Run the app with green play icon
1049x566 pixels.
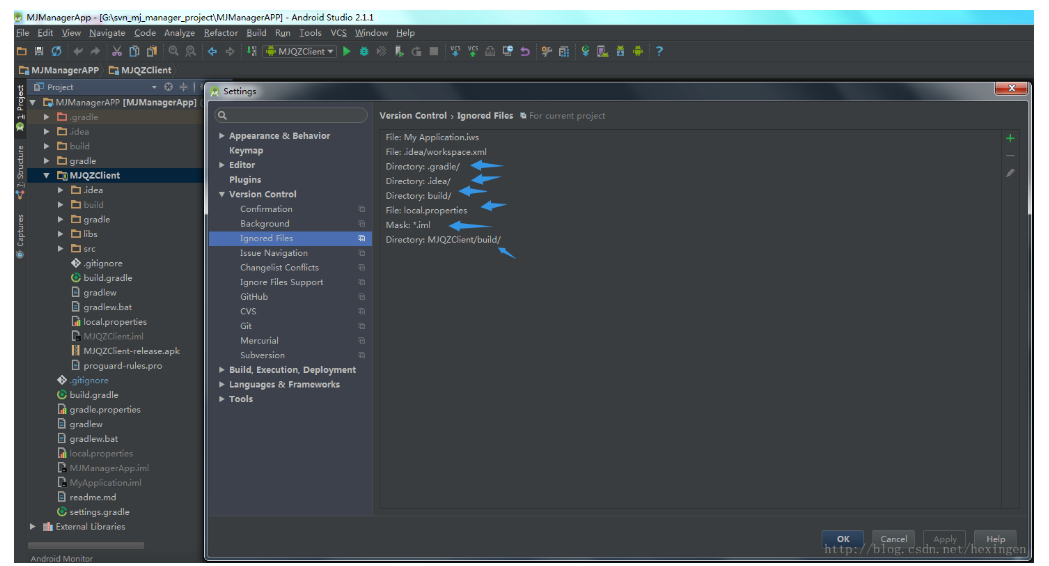click(x=347, y=51)
